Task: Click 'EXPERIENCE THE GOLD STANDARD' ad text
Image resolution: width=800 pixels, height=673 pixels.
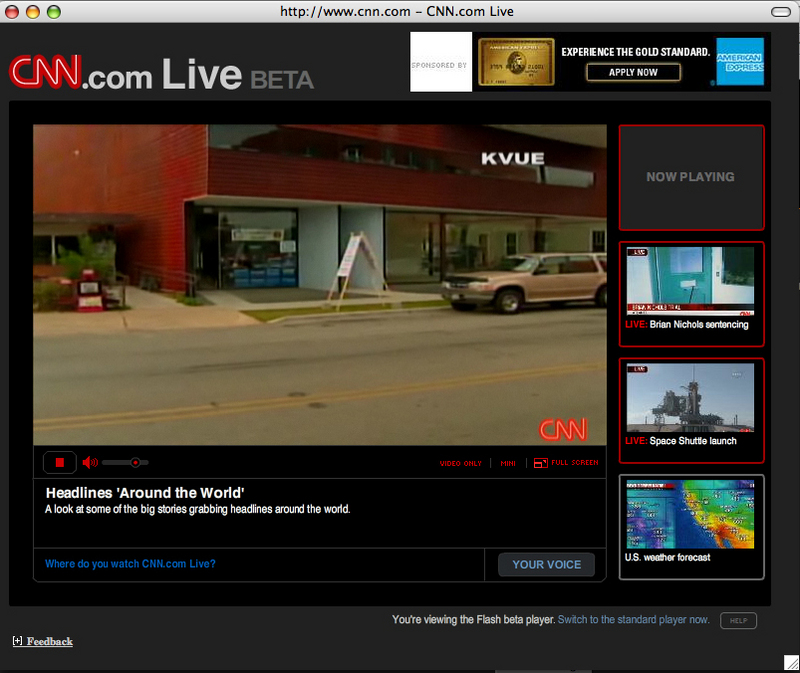Action: pyautogui.click(x=636, y=52)
